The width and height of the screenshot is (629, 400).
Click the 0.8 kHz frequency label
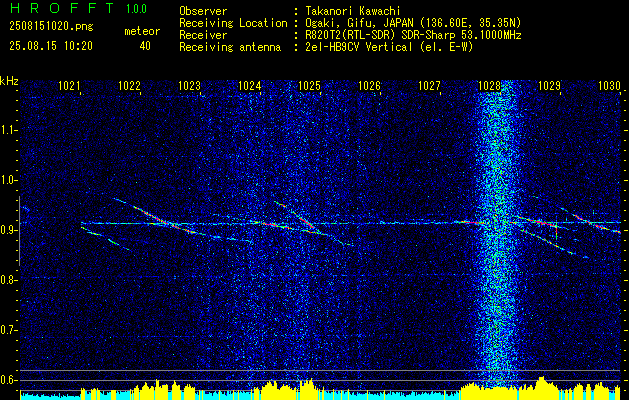coord(8,280)
